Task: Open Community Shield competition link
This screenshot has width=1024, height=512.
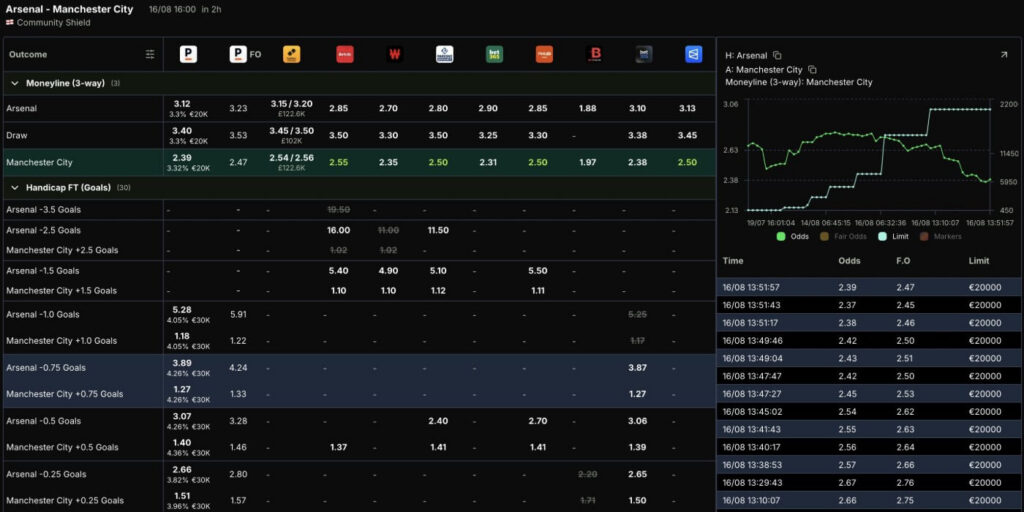Action: pyautogui.click(x=54, y=22)
